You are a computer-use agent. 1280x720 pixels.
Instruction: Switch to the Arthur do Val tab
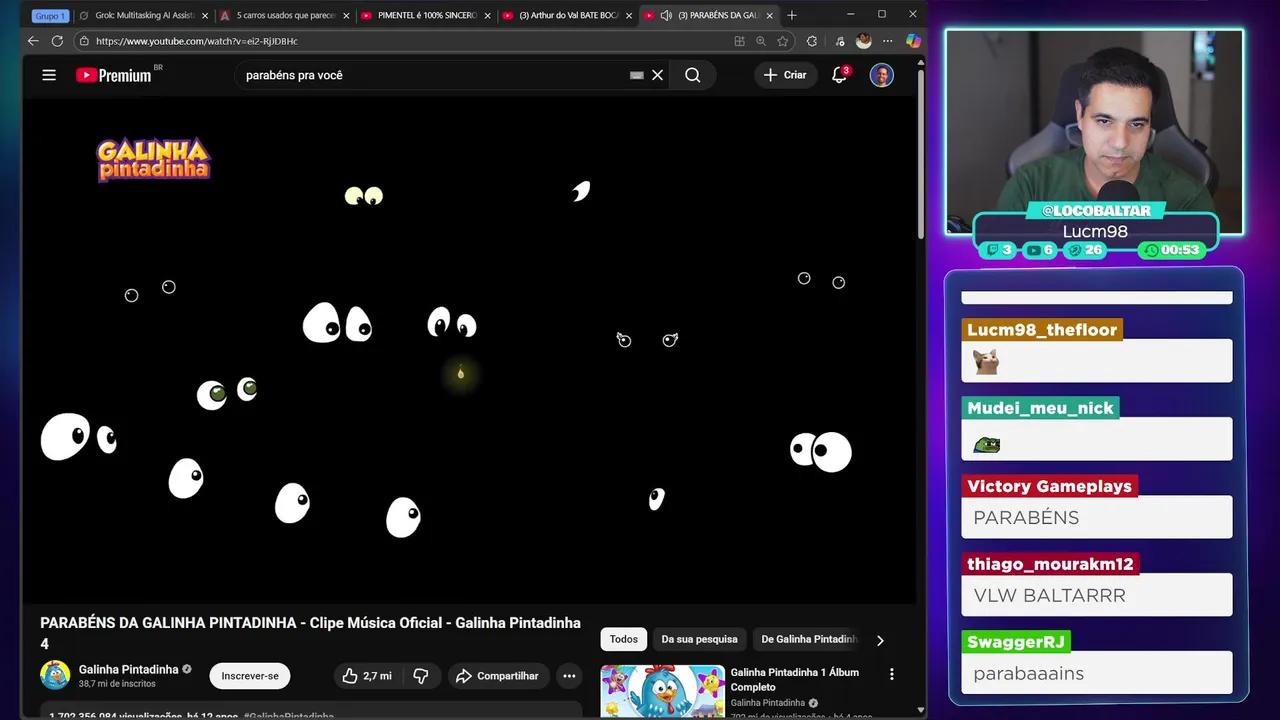tap(567, 16)
